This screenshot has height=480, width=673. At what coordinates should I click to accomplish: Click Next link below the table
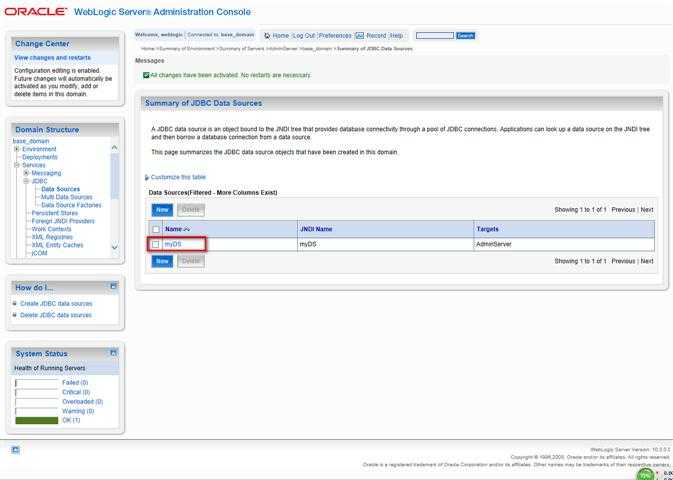[x=647, y=261]
